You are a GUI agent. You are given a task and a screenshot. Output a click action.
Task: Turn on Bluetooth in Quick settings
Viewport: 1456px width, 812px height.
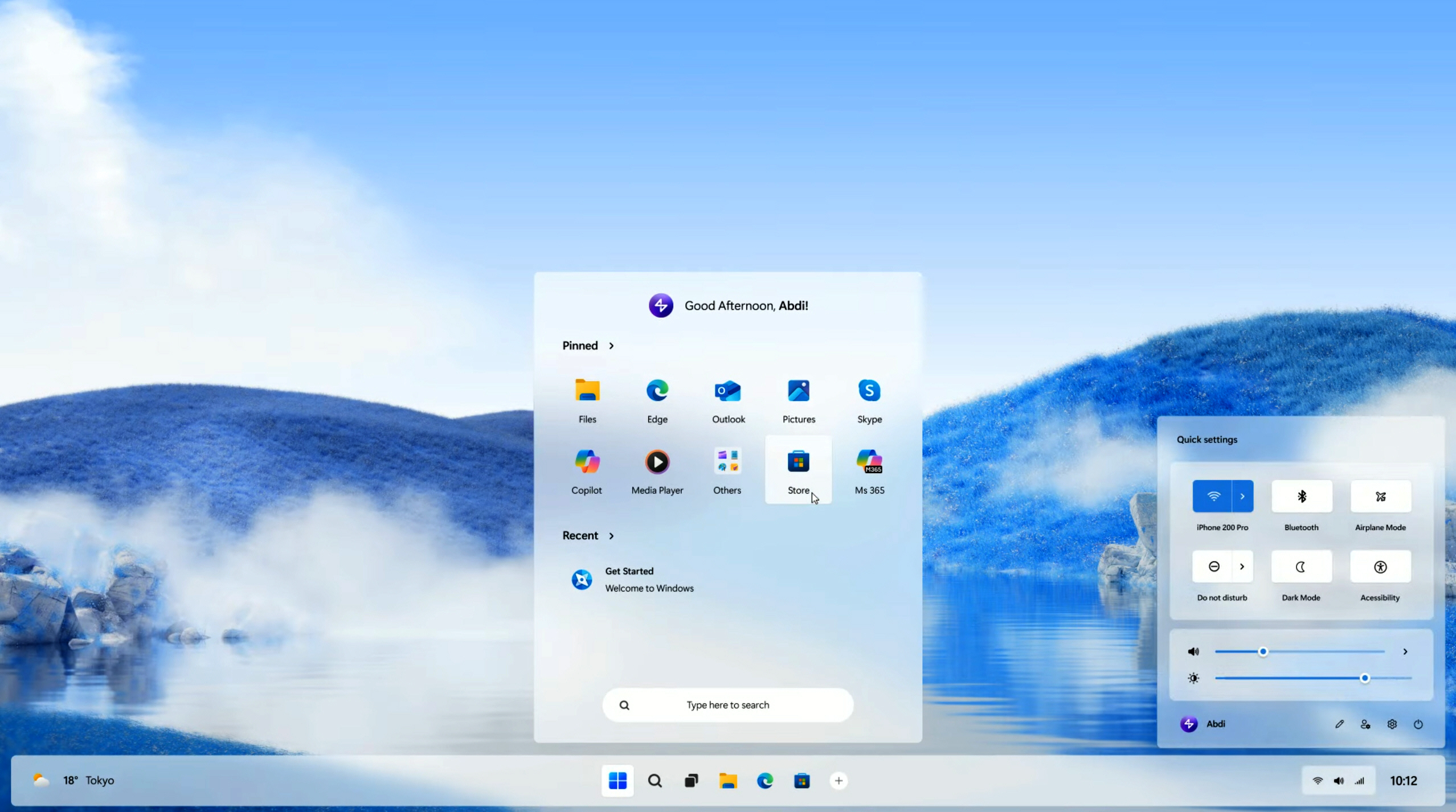point(1300,497)
